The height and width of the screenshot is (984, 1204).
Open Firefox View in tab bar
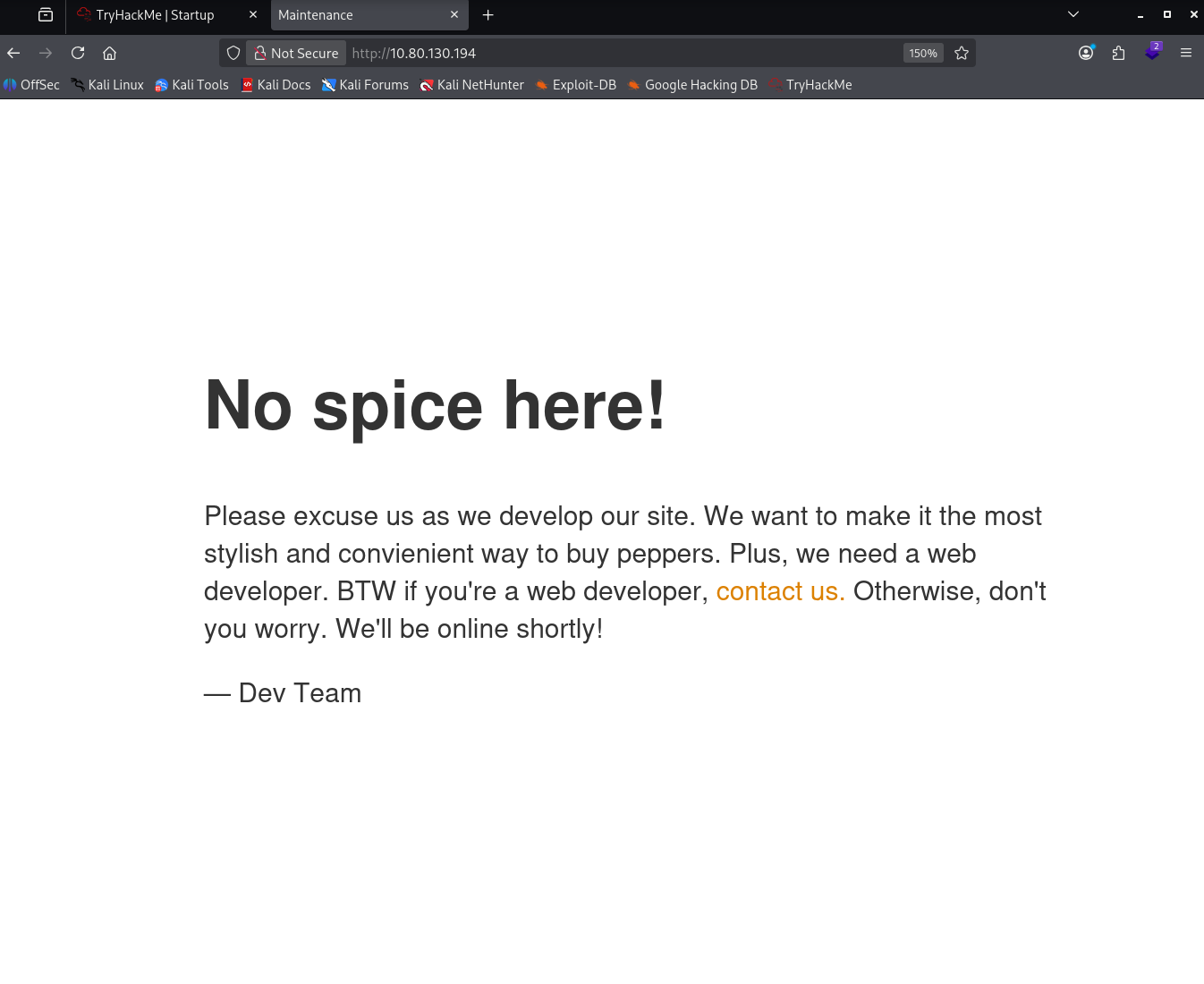point(46,15)
